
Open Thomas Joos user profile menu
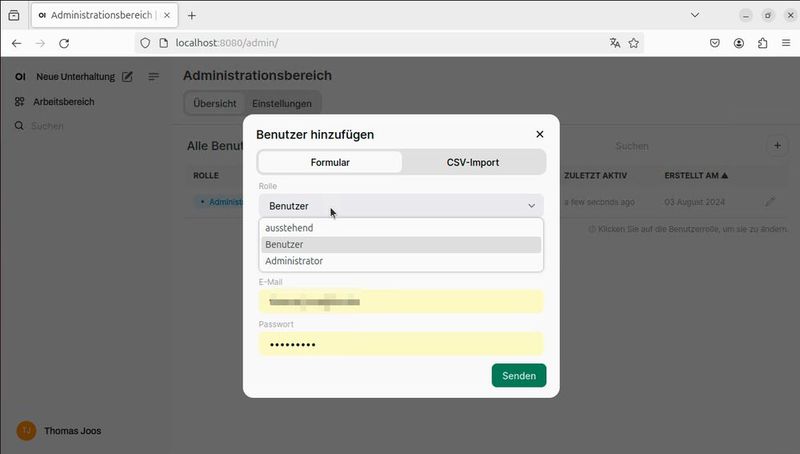(x=60, y=431)
